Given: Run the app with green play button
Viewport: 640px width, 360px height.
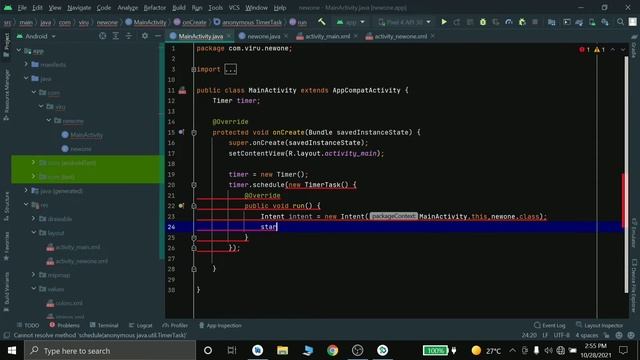Looking at the screenshot, I should click(x=444, y=22).
